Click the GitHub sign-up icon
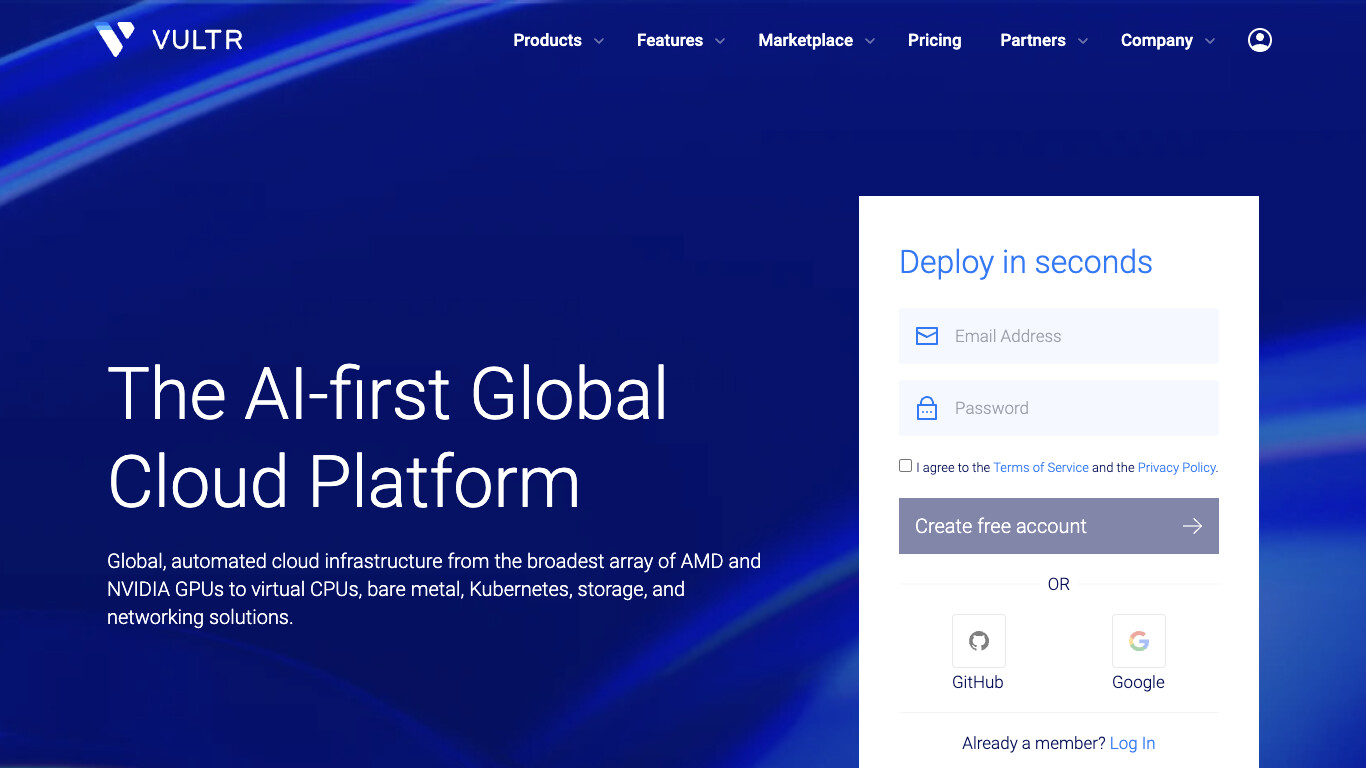The height and width of the screenshot is (768, 1366). point(979,641)
